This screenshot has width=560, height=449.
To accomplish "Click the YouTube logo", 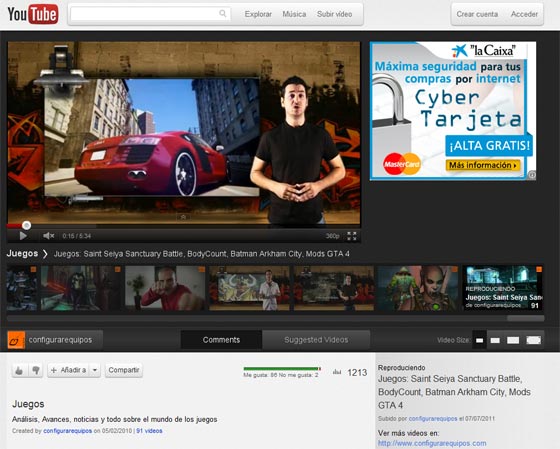I will 33,14.
